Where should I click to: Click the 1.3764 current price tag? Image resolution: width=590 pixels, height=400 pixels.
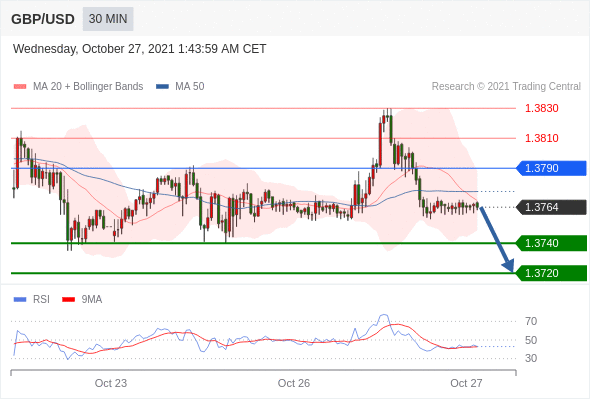[551, 207]
